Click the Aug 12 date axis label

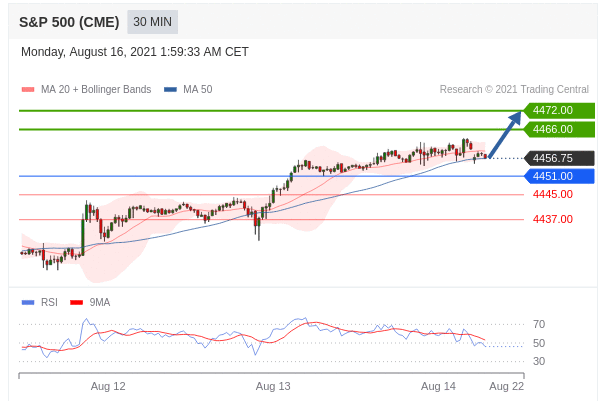(108, 386)
